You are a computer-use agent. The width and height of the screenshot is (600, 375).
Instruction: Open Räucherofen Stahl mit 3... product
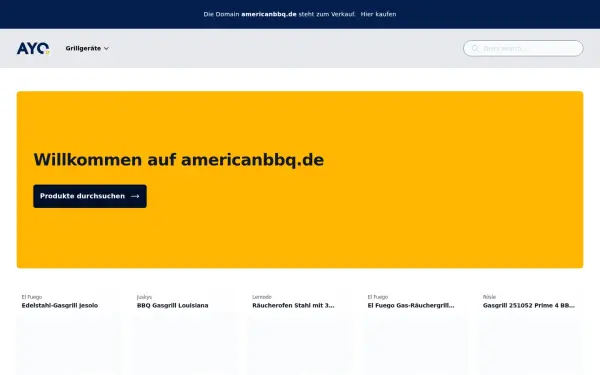(293, 305)
